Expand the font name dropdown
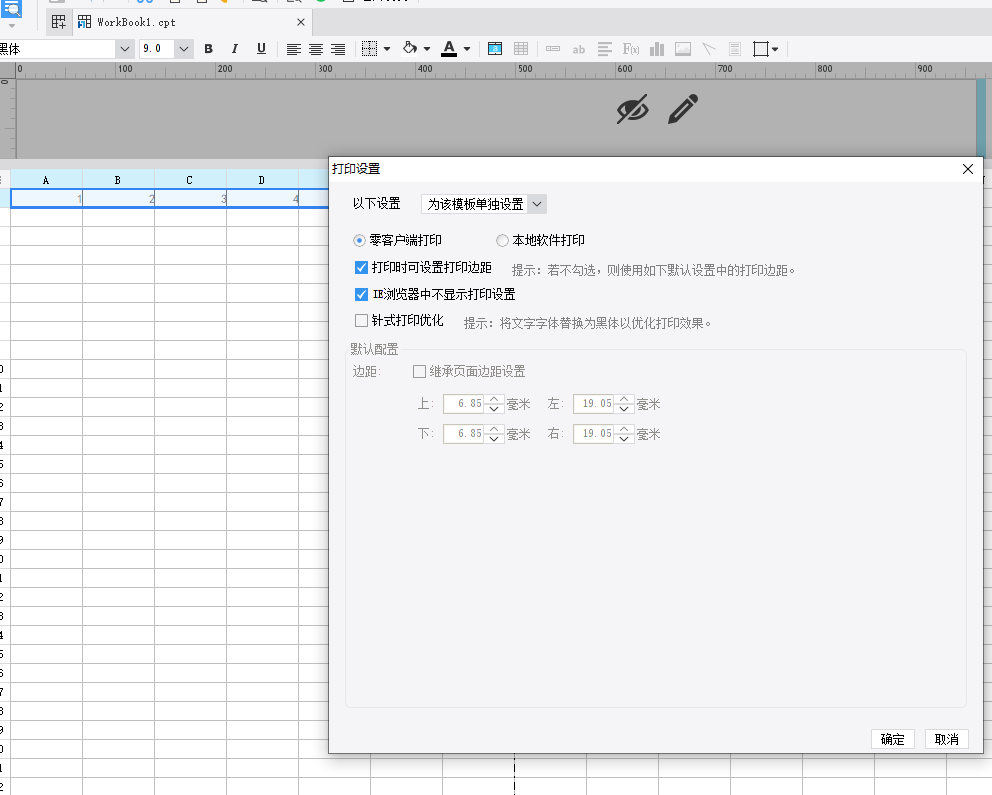This screenshot has height=795, width=992. pos(125,49)
